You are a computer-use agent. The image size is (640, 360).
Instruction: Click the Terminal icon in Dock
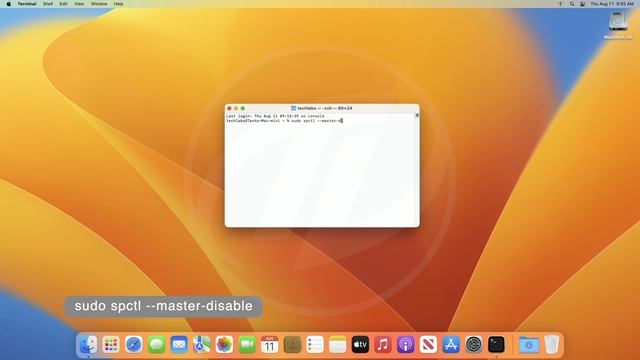(496, 345)
